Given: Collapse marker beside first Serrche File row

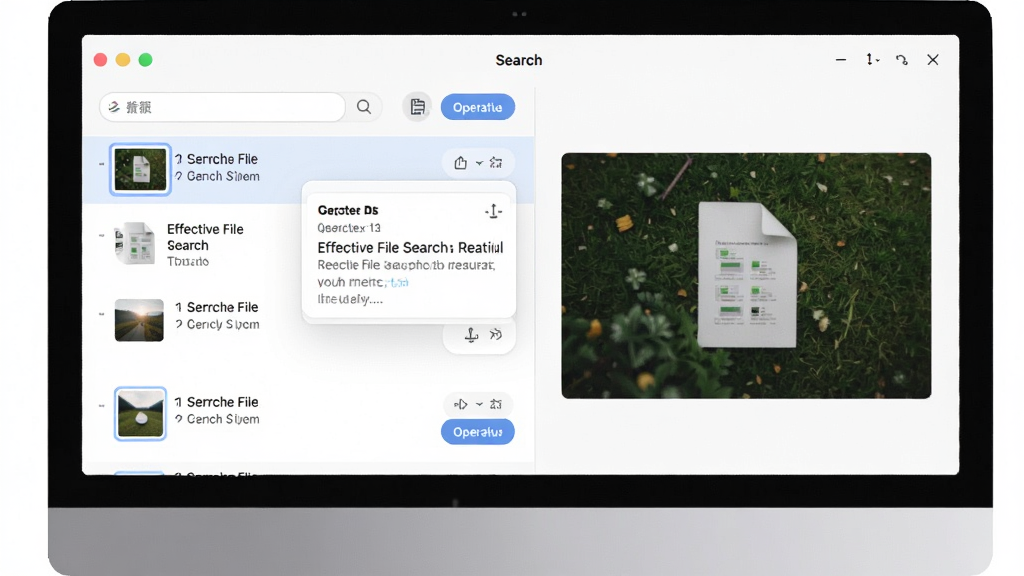Looking at the screenshot, I should [101, 164].
